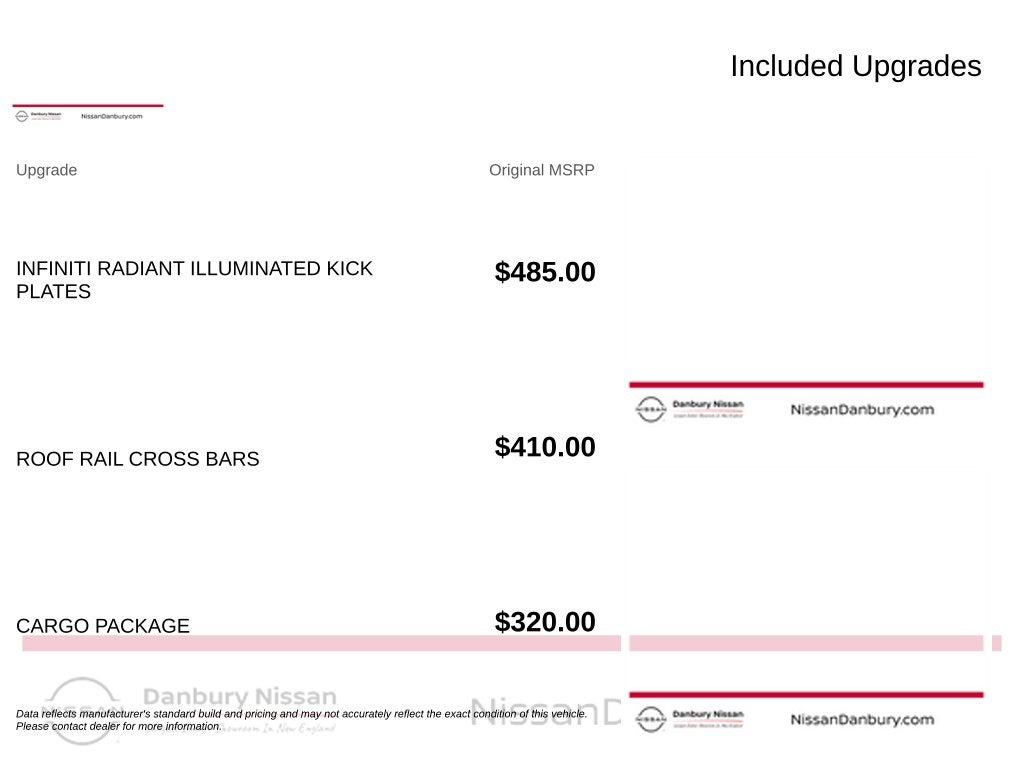Click the $410.00 price

point(545,447)
